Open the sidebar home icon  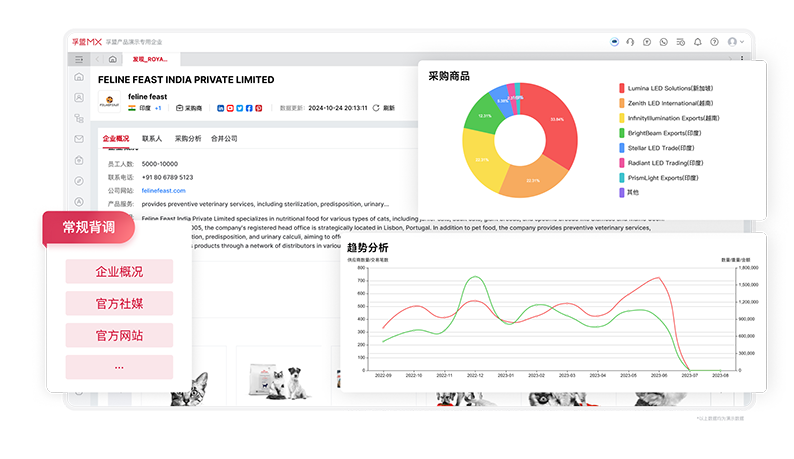[79, 76]
